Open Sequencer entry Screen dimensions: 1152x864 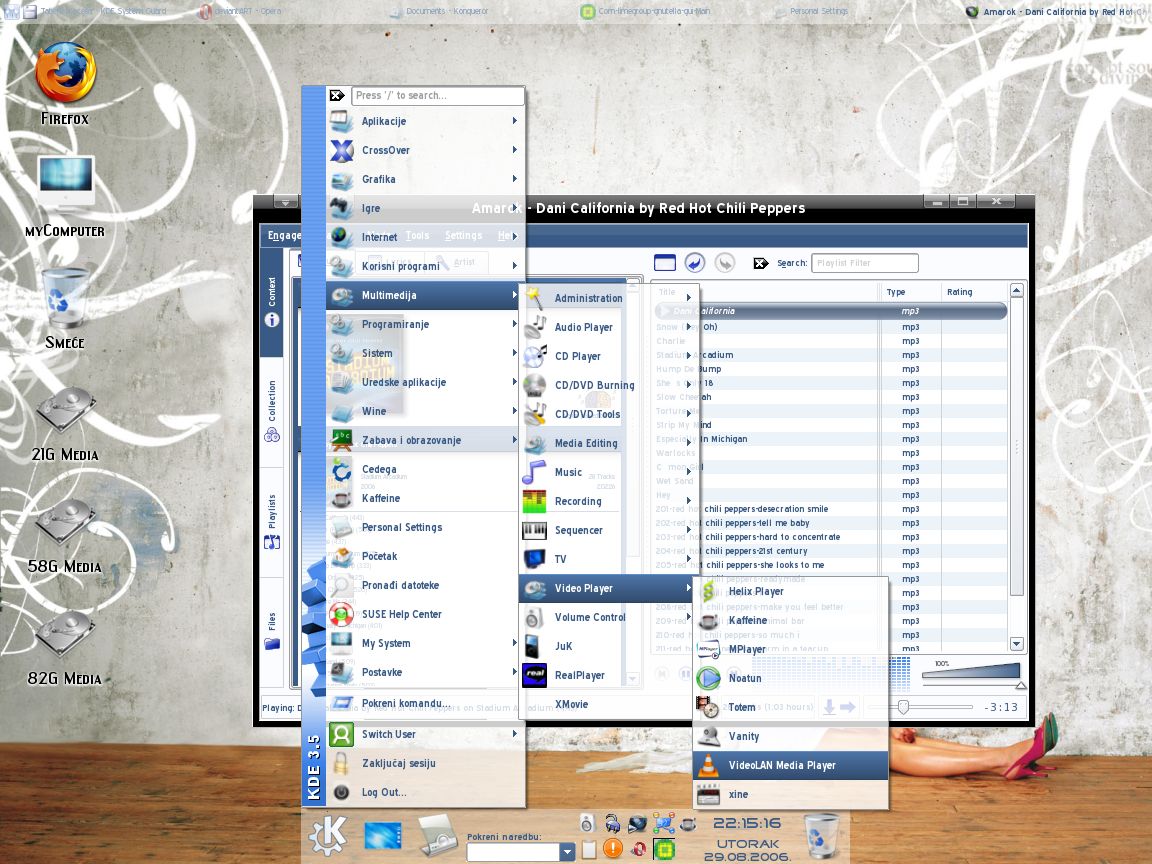[x=607, y=530]
